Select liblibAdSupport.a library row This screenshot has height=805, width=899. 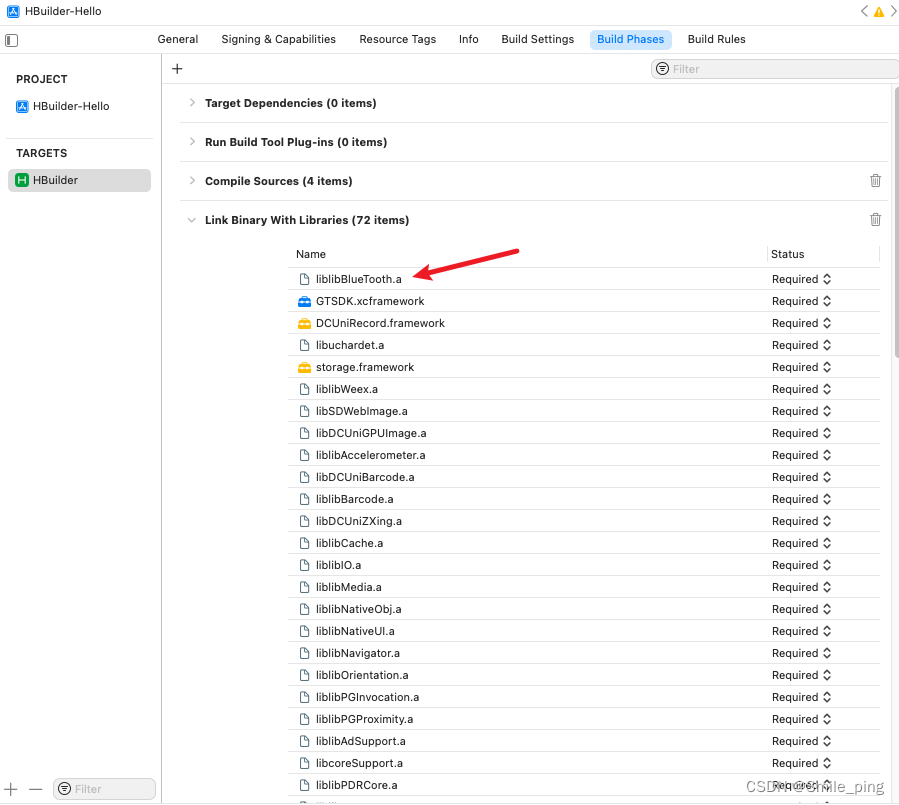(x=584, y=741)
